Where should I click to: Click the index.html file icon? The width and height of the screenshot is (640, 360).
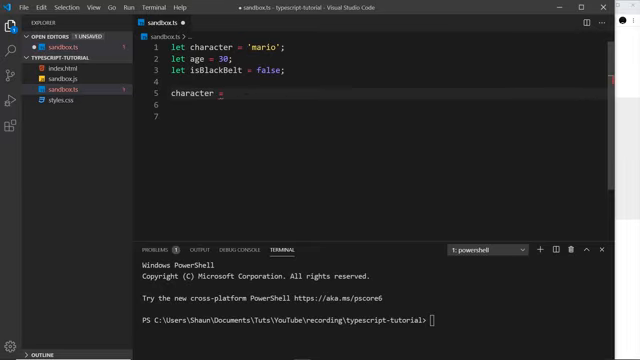pos(42,68)
